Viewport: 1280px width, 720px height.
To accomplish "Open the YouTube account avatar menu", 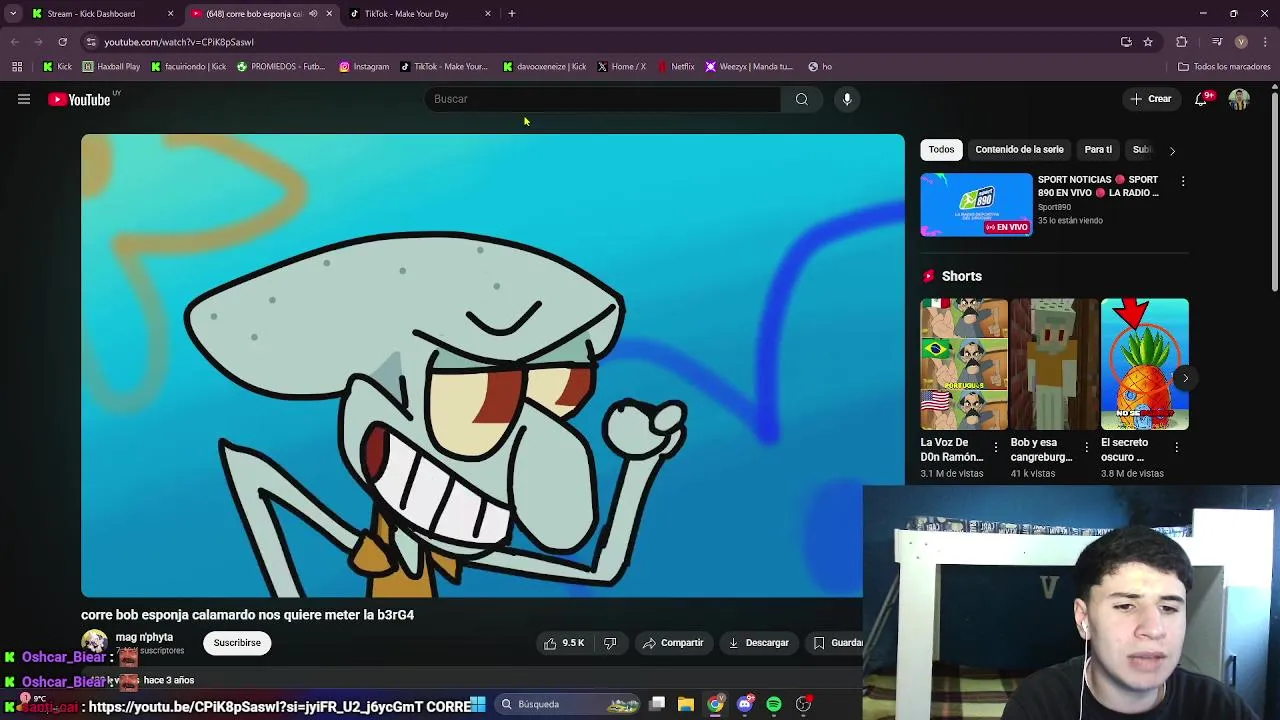I will [x=1239, y=99].
